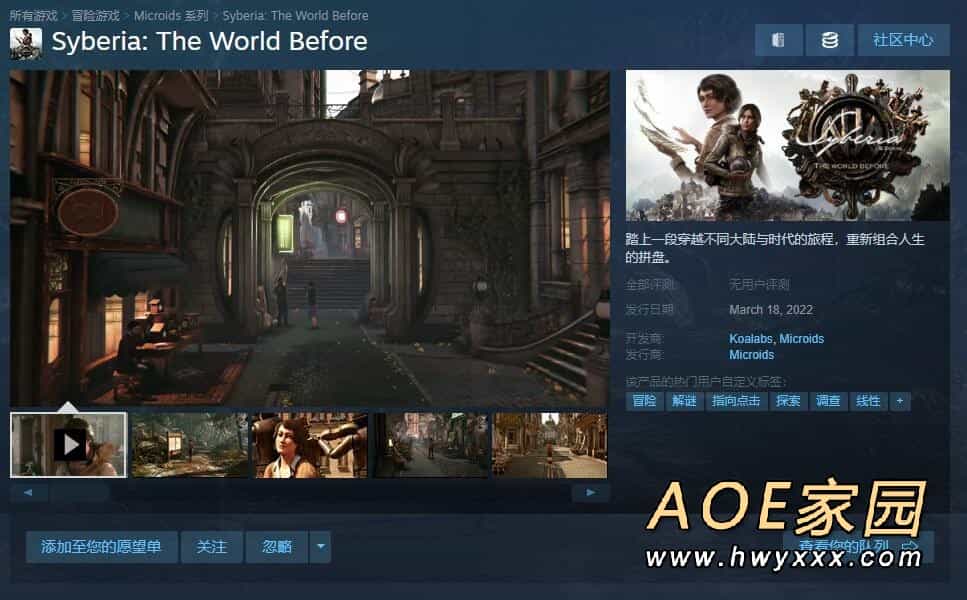Click the release date March 18, 2022
Viewport: 967px width, 600px height.
click(771, 310)
